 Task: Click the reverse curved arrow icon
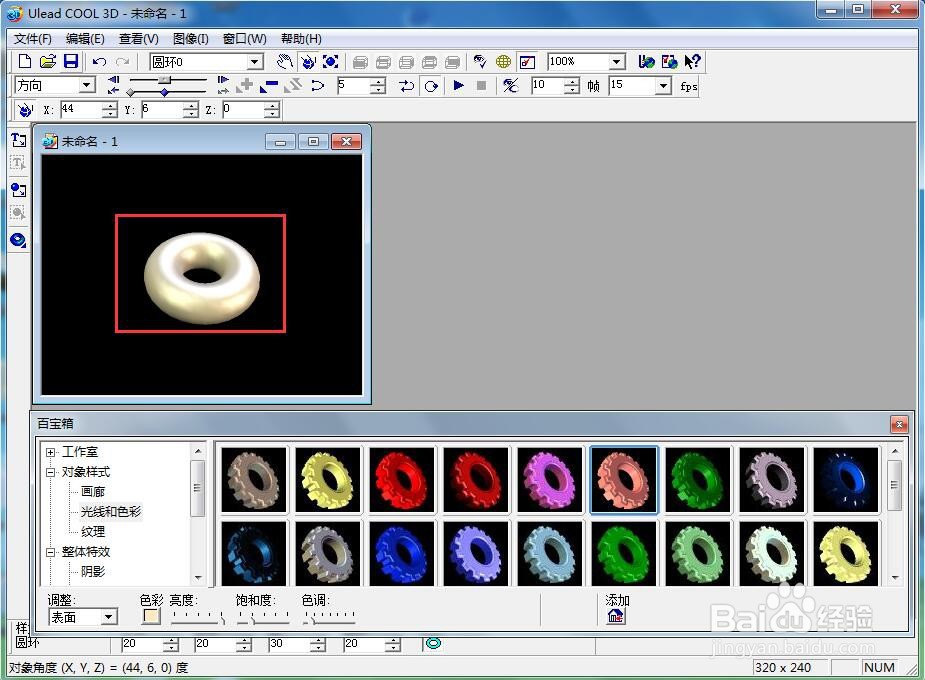tap(317, 86)
